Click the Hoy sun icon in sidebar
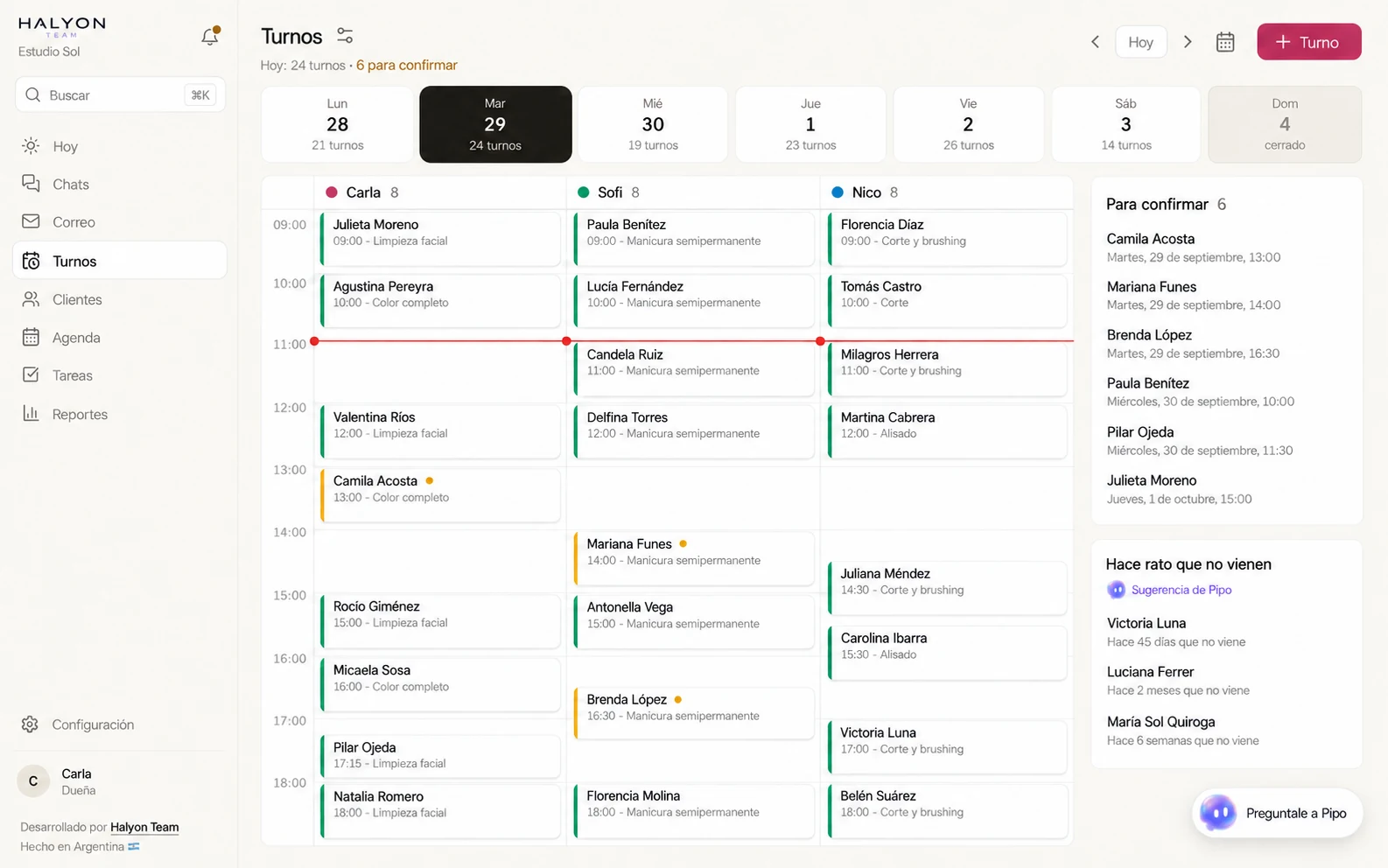 click(x=31, y=145)
